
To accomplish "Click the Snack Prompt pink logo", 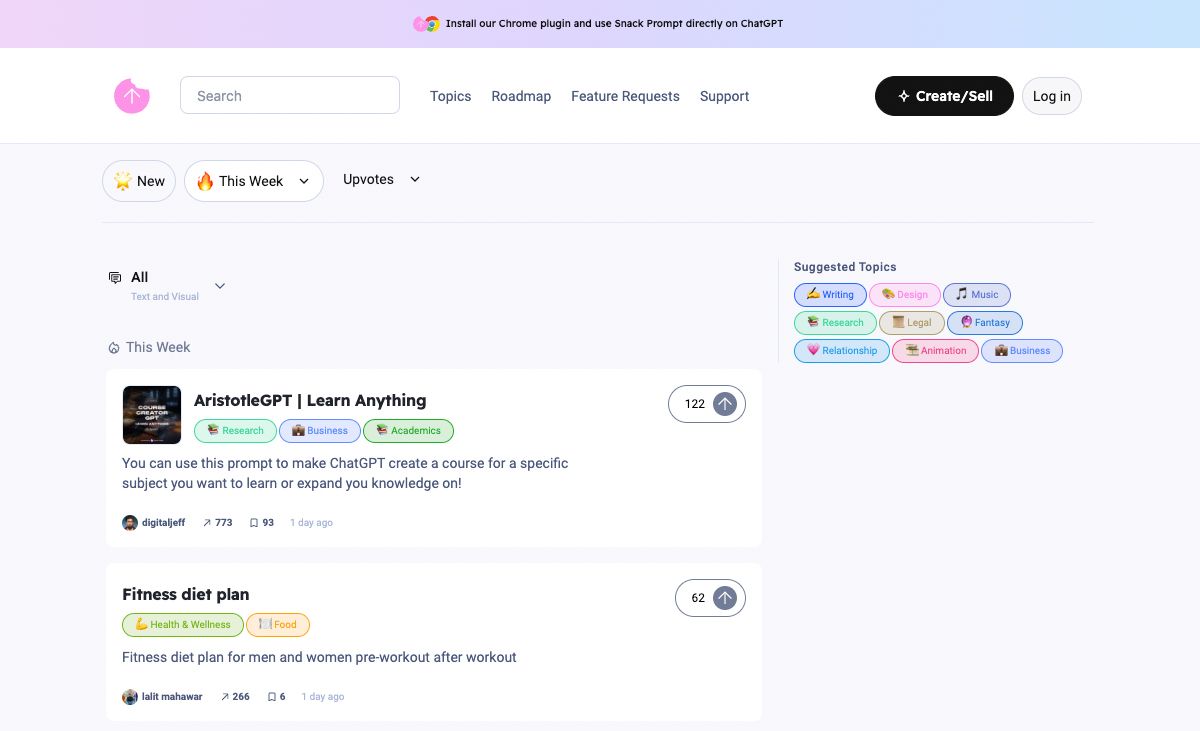I will 131,96.
